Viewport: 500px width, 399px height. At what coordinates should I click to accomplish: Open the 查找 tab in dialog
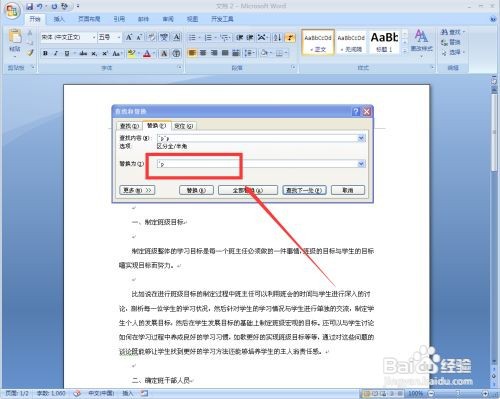[129, 126]
